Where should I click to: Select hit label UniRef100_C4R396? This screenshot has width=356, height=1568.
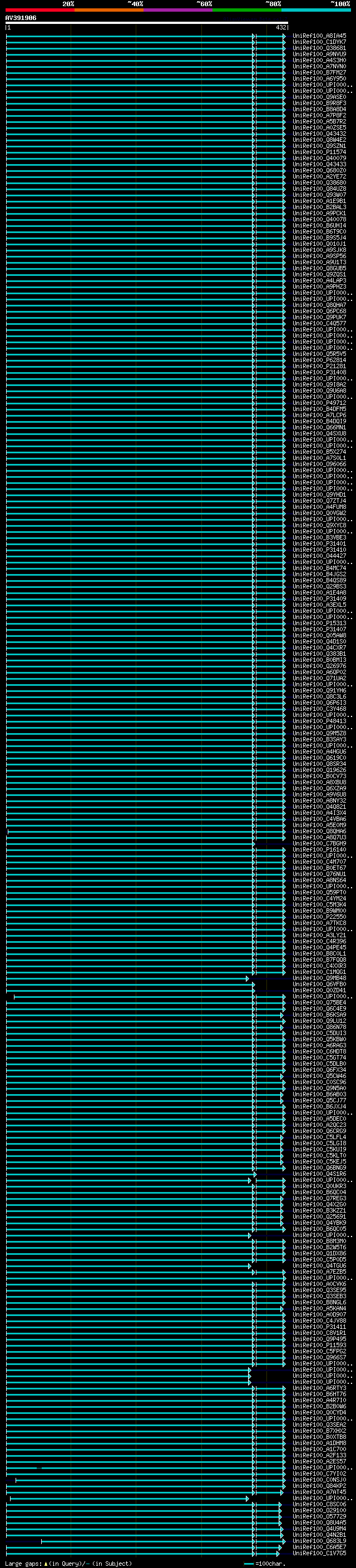(x=319, y=942)
